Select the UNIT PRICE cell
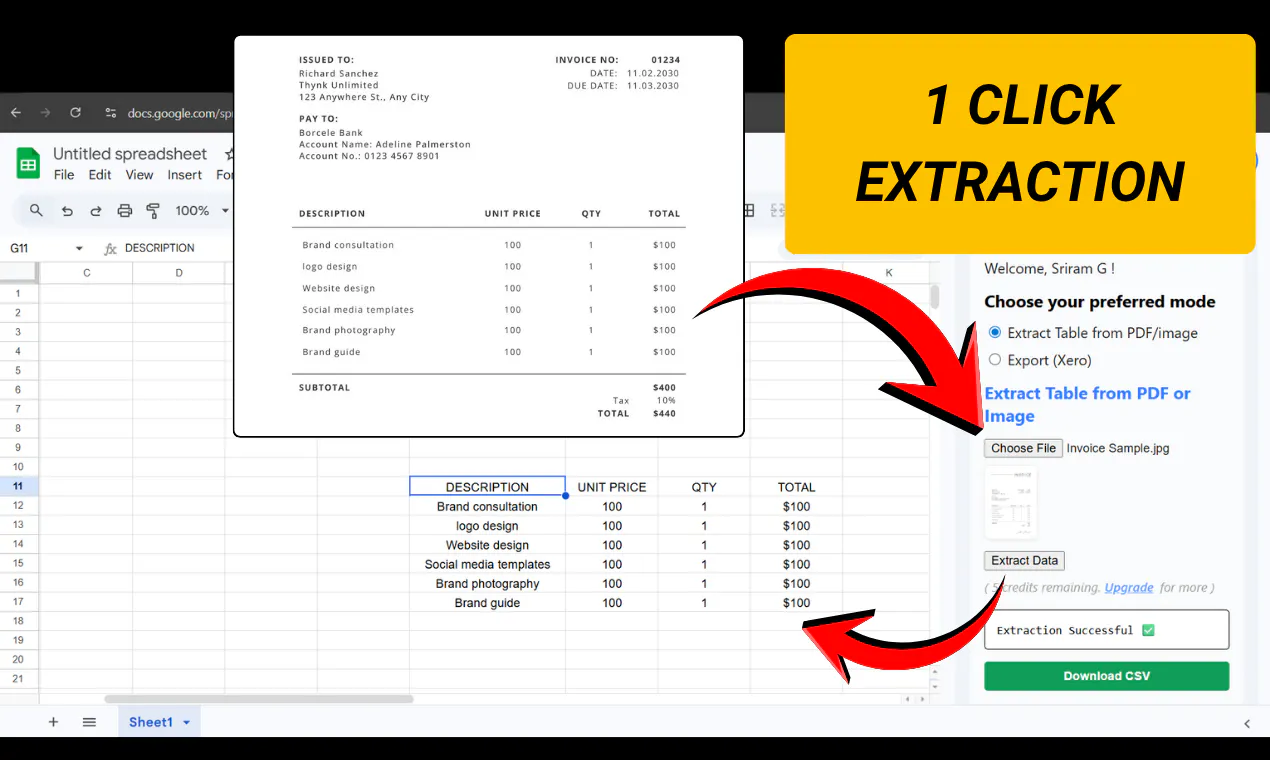 (612, 487)
